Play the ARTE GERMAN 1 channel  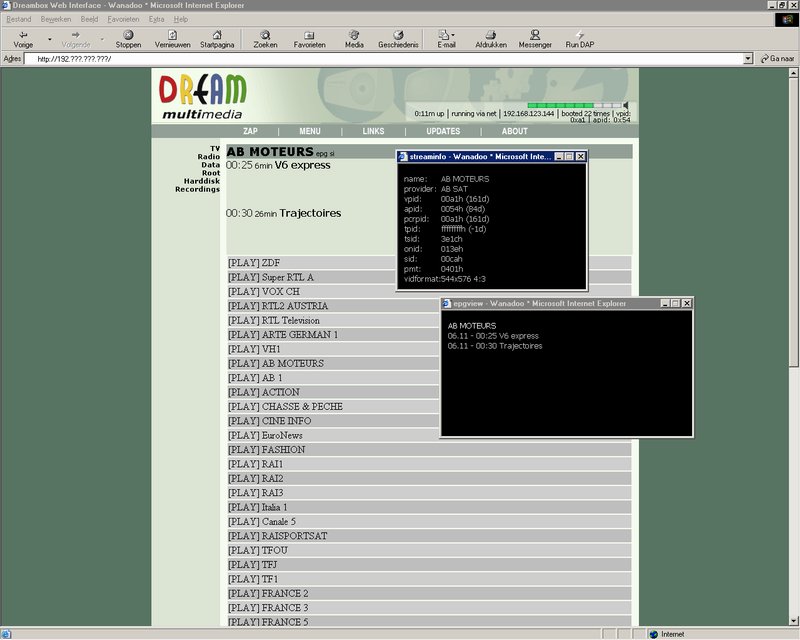point(283,335)
